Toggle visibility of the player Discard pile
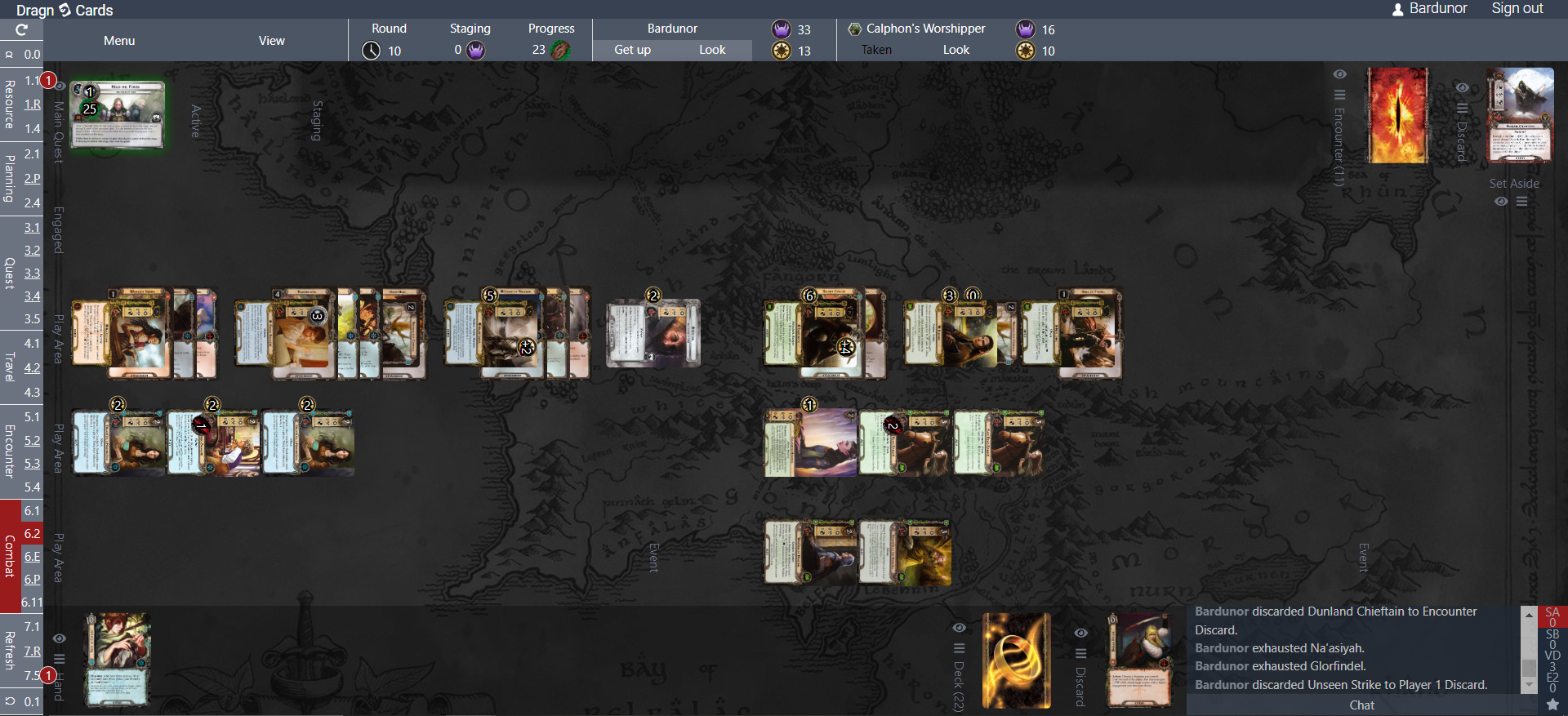The height and width of the screenshot is (716, 1568). click(x=1080, y=633)
